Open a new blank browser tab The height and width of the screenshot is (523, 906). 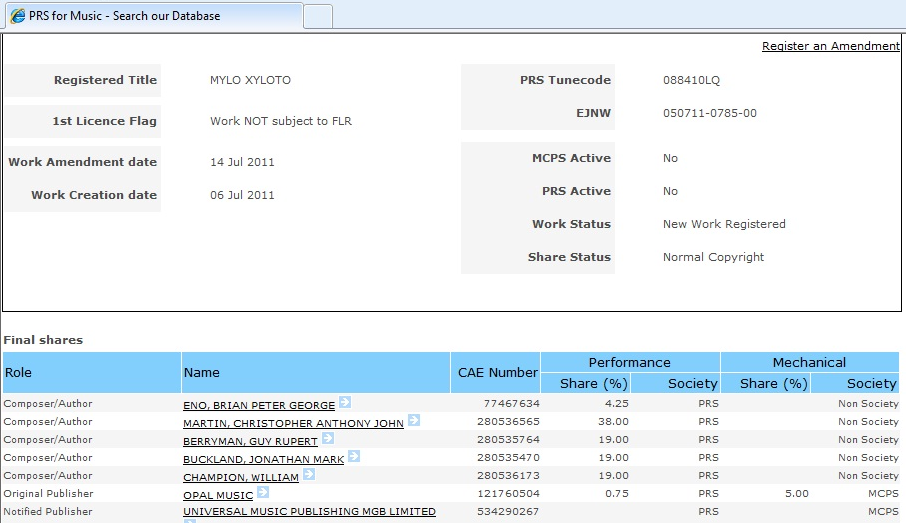[318, 16]
